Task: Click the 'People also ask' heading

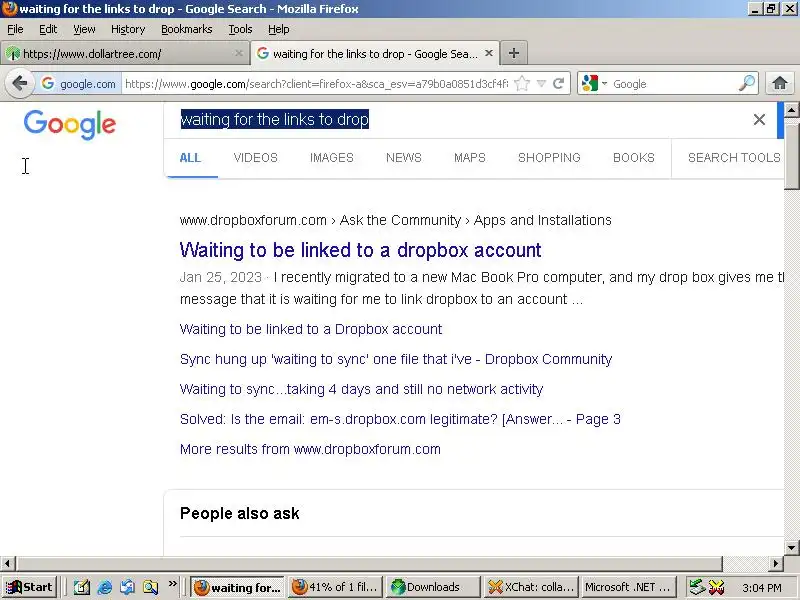Action: (x=240, y=513)
